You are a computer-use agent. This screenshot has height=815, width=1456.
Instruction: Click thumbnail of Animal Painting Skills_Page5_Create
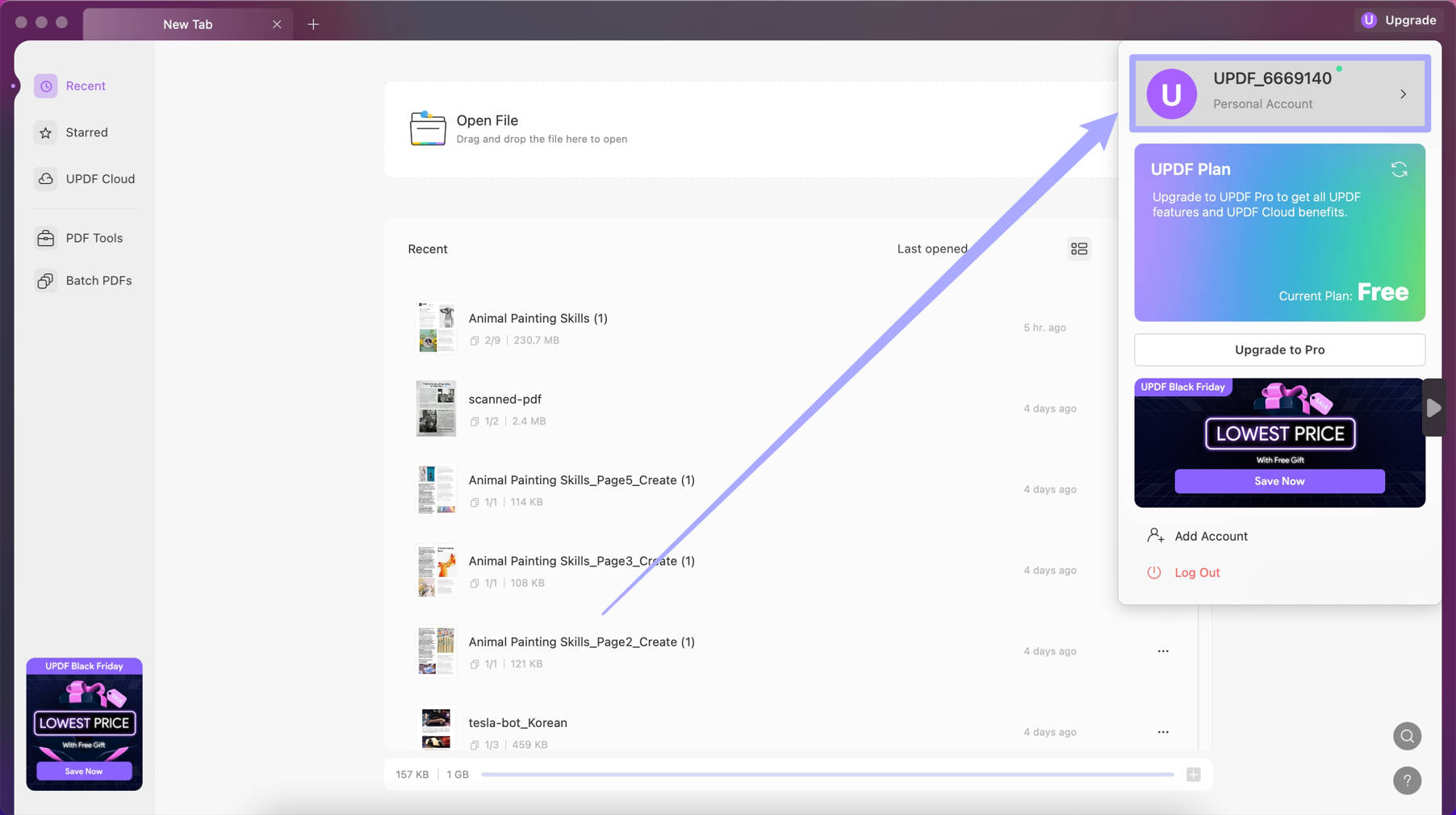pyautogui.click(x=436, y=489)
